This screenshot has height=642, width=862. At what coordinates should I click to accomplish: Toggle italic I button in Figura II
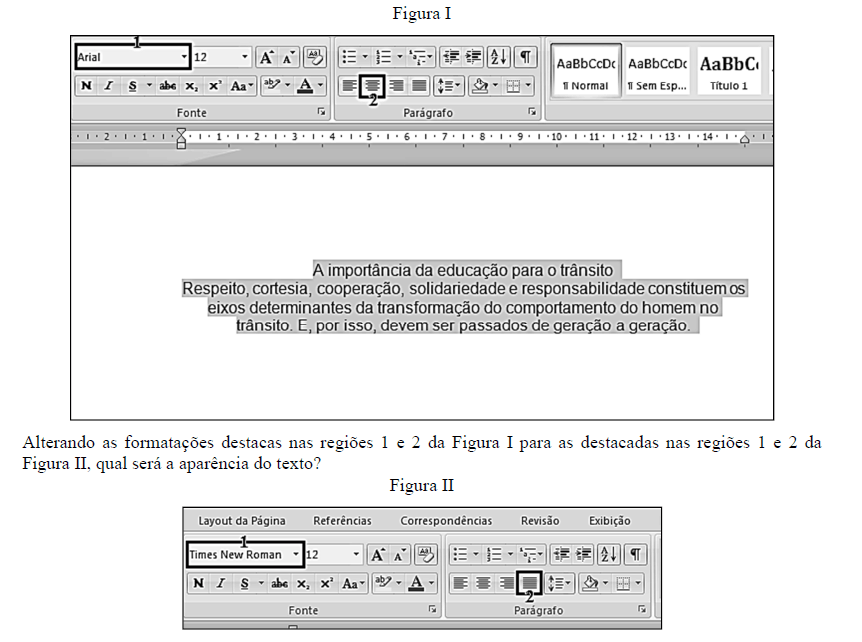point(219,583)
